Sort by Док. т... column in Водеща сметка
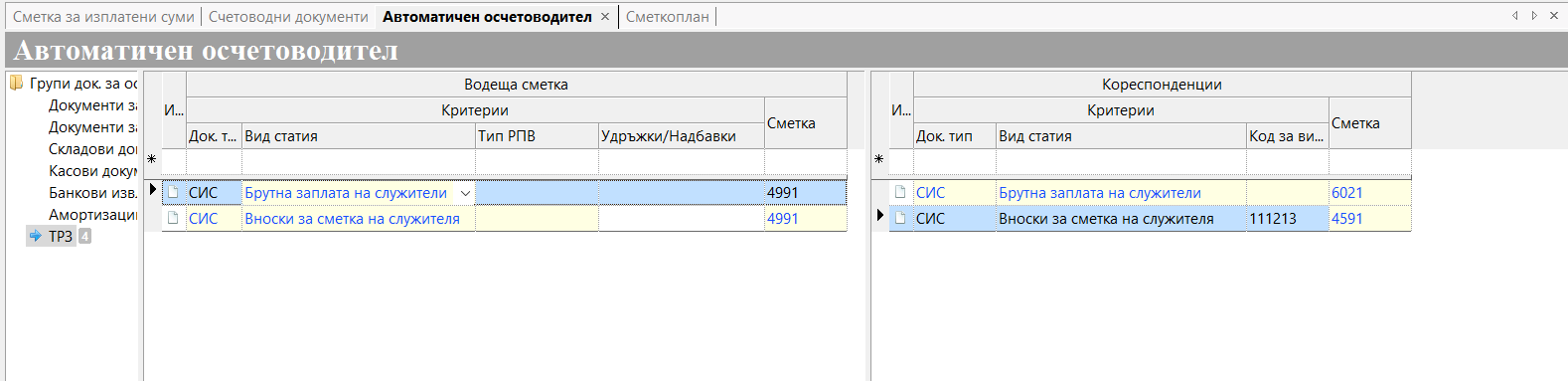This screenshot has width=1568, height=381. click(x=214, y=136)
